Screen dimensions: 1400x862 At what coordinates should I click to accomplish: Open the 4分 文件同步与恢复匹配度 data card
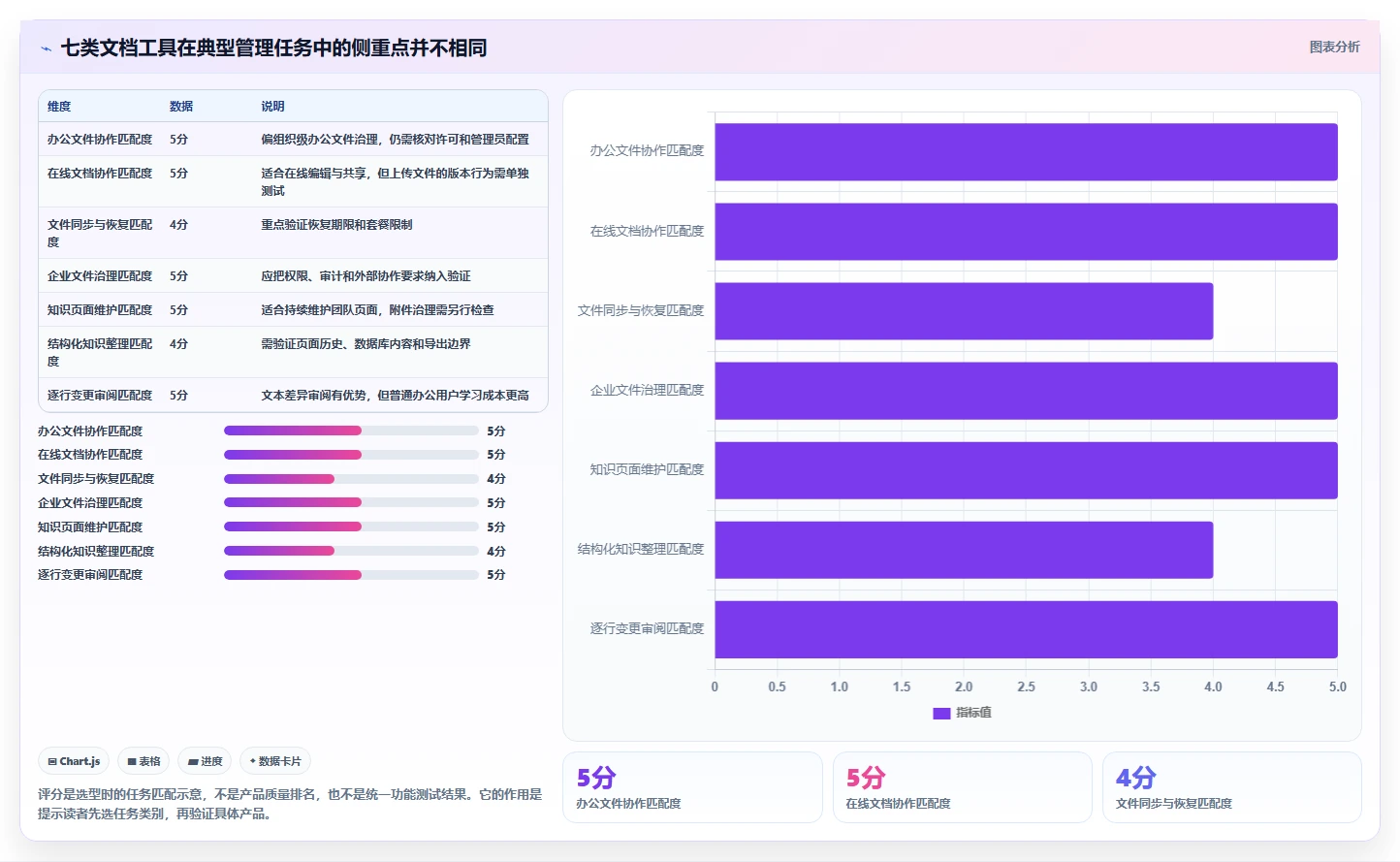click(x=1231, y=787)
